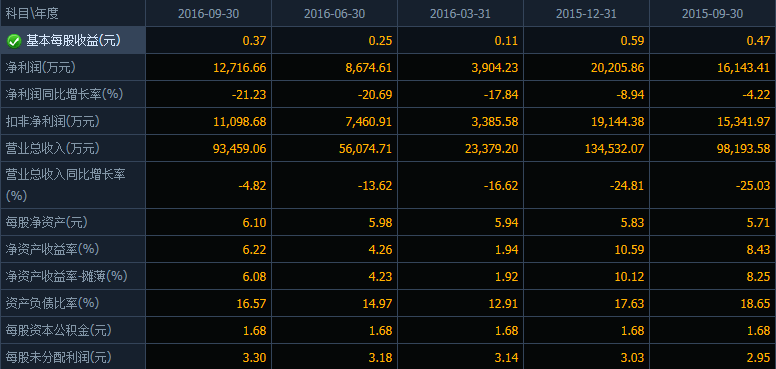Click the 2016-09-30 column header
The height and width of the screenshot is (369, 776).
(208, 13)
